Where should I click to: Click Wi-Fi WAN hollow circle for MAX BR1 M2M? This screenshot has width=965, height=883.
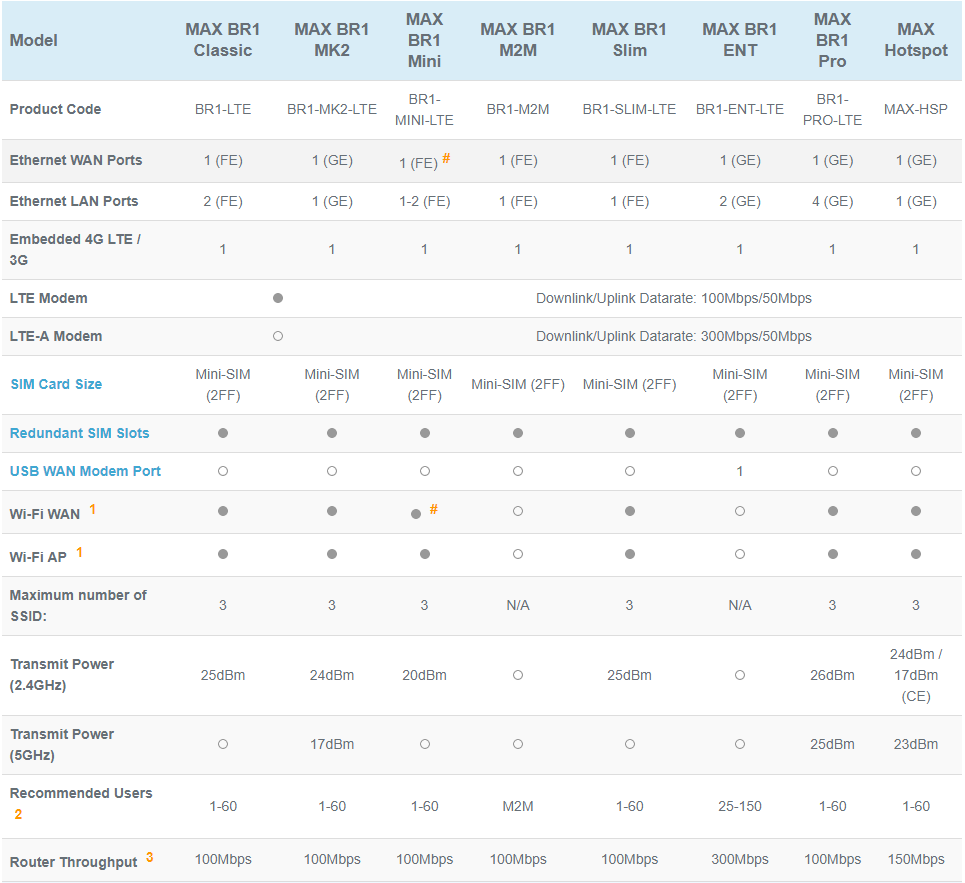click(x=518, y=511)
